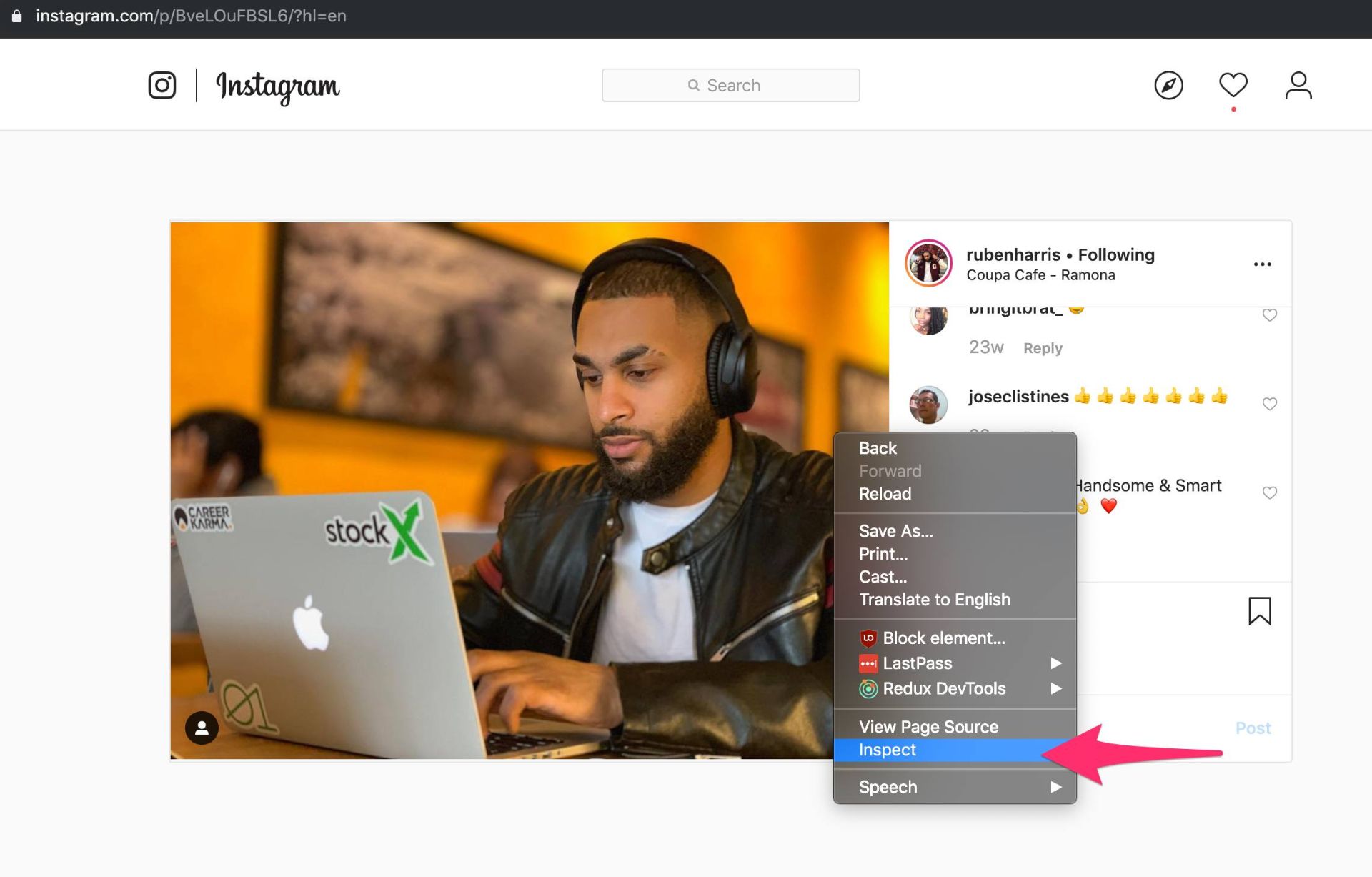Click the Post button to submit comment

(1252, 727)
